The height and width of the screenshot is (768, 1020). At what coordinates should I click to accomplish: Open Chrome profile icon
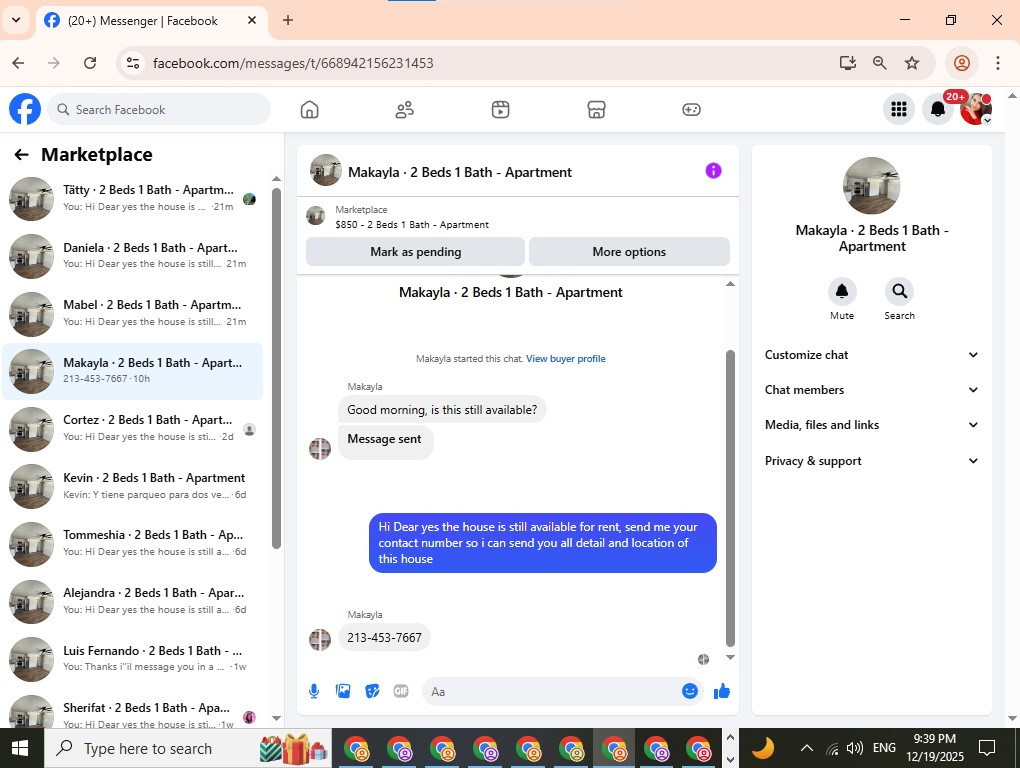(x=961, y=63)
